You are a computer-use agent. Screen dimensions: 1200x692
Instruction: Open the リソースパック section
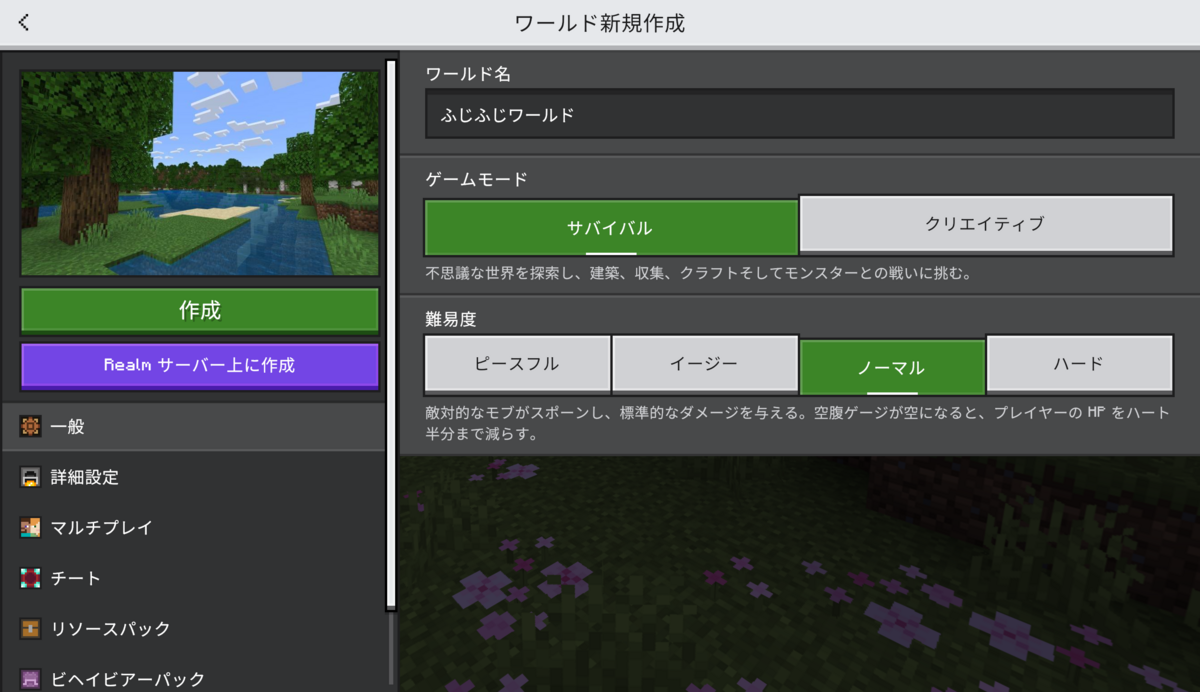193,629
